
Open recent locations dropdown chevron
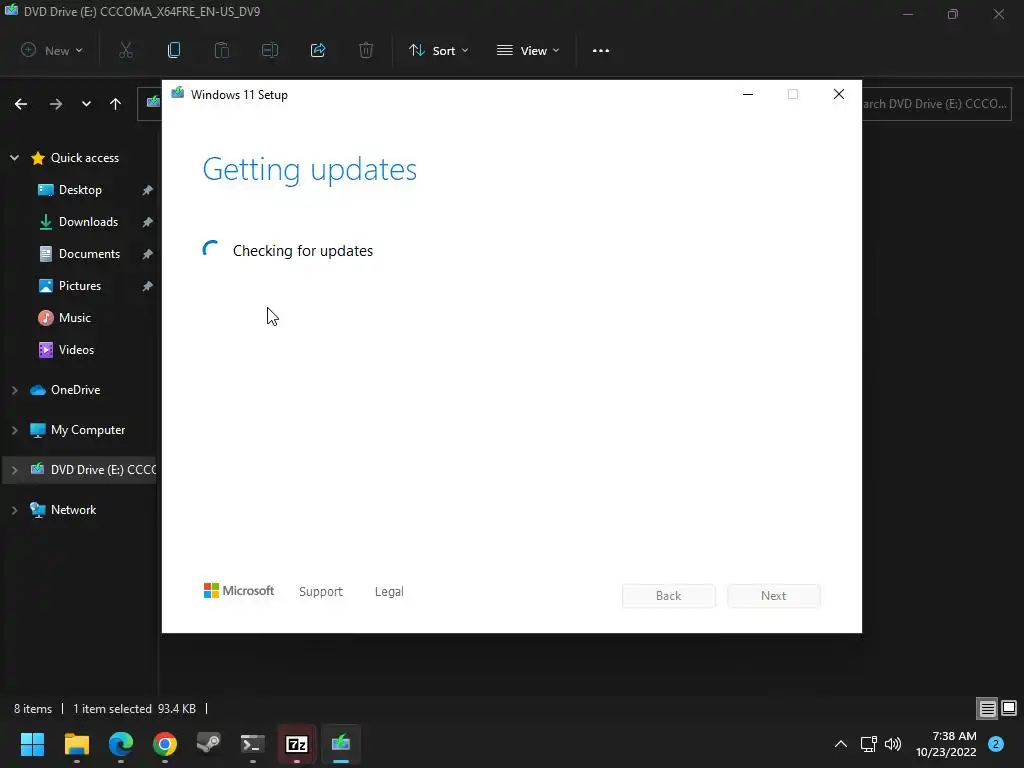pyautogui.click(x=86, y=104)
